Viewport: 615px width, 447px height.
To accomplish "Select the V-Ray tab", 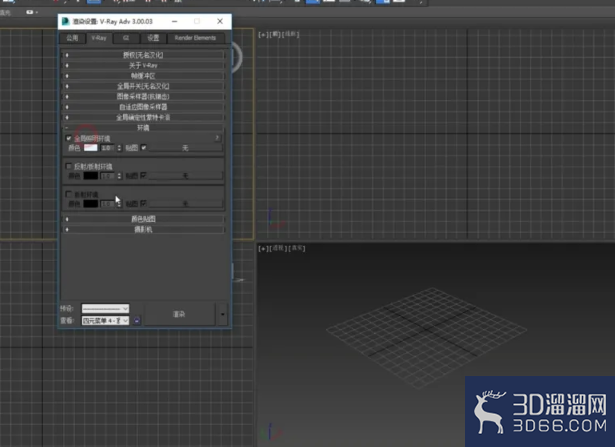I will (98, 38).
